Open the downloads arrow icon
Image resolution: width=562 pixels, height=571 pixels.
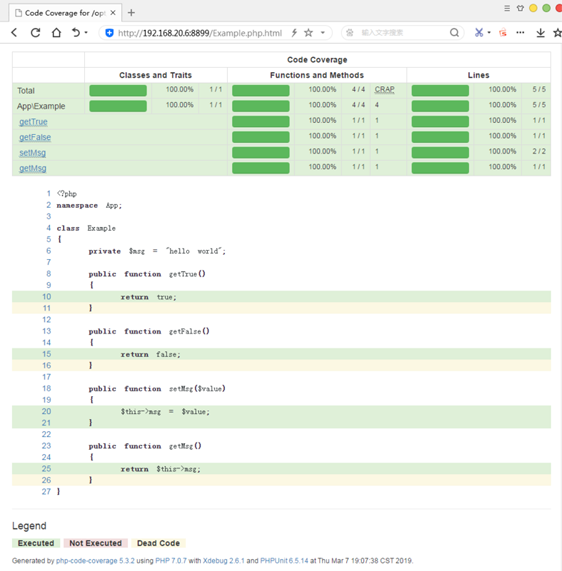pos(541,33)
